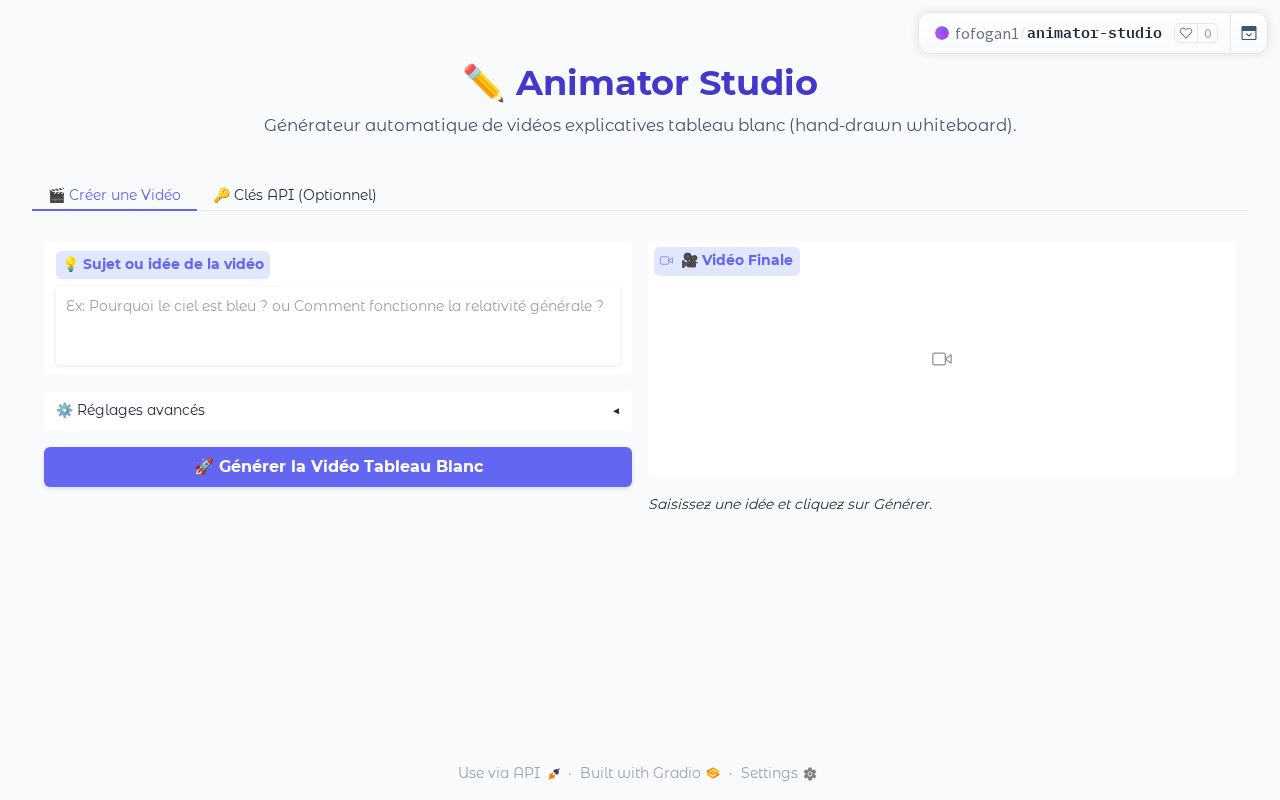Open the footer Settings link
Viewport: 1280px width, 800px height.
pyautogui.click(x=779, y=773)
